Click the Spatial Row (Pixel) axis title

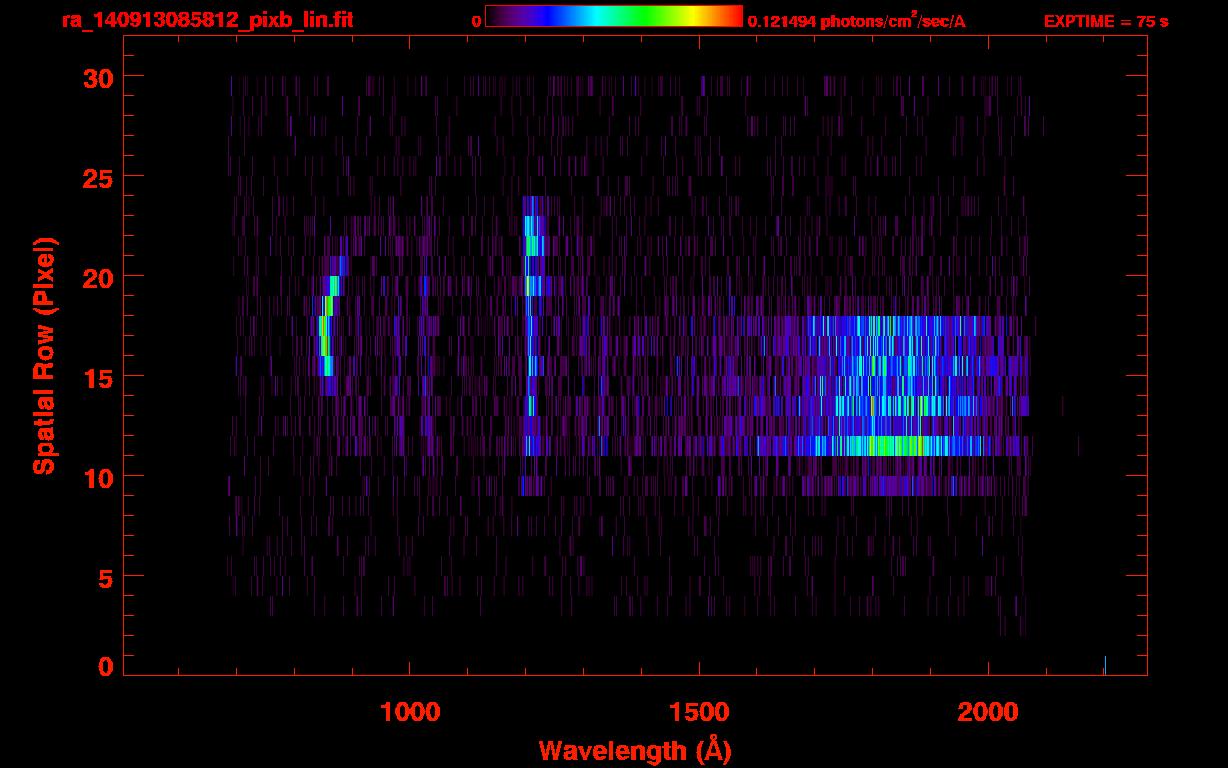pos(45,356)
